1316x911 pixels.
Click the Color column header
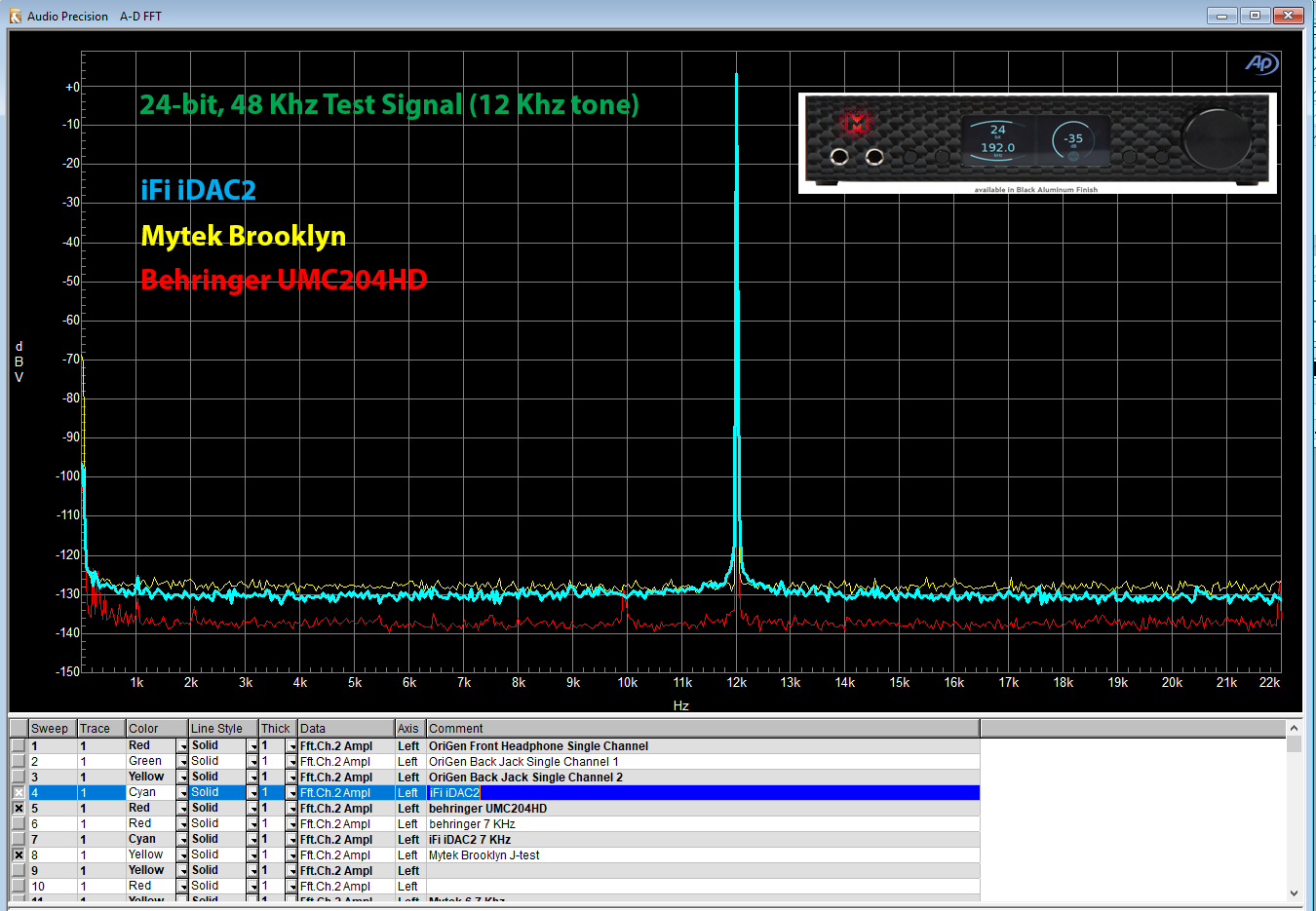pos(157,728)
